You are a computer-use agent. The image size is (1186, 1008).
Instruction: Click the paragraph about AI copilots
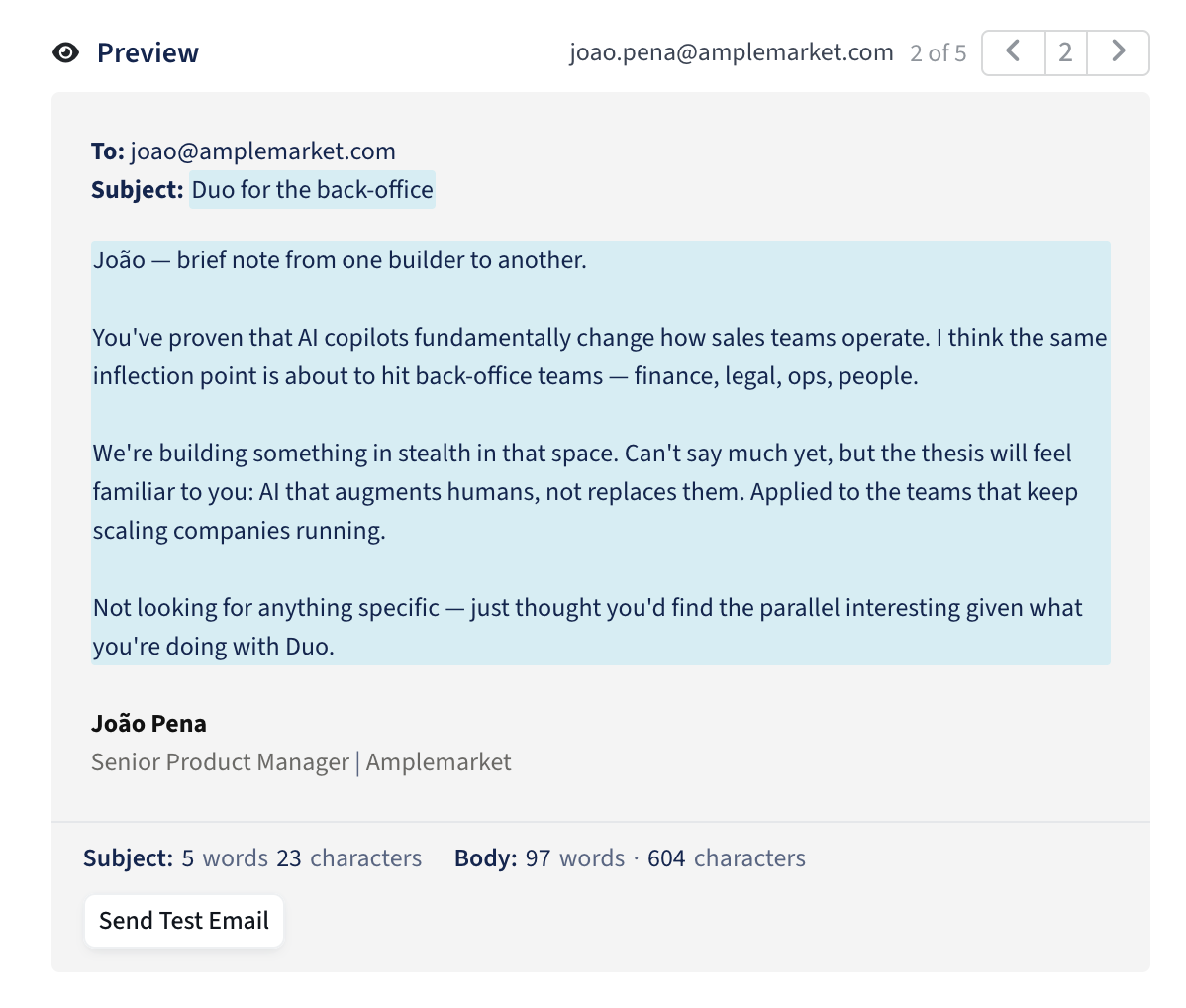click(600, 356)
